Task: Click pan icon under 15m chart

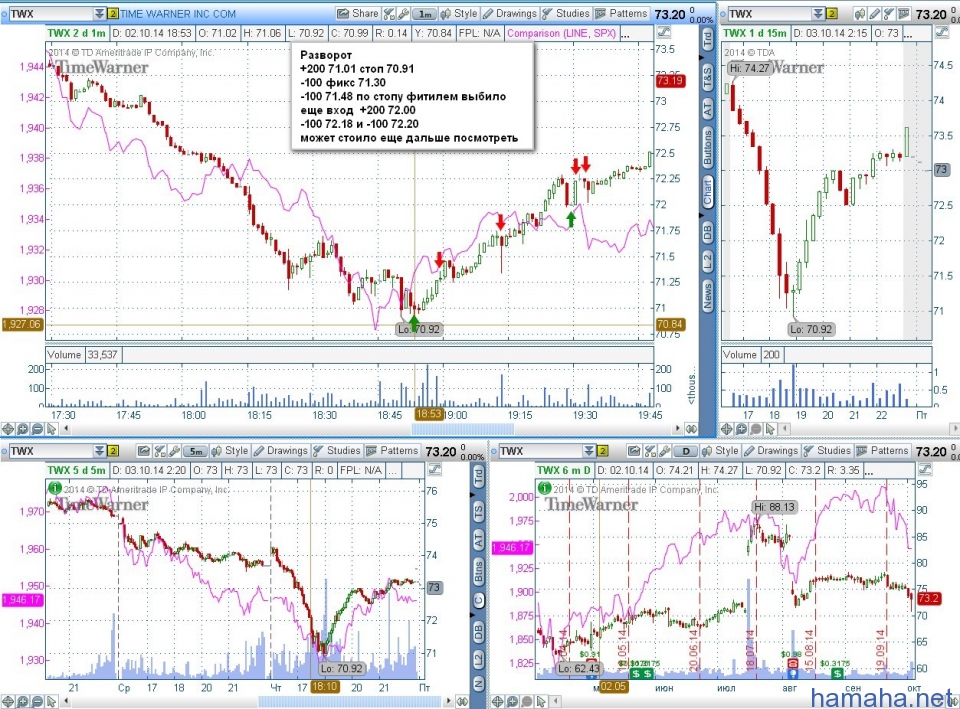Action: (x=727, y=429)
